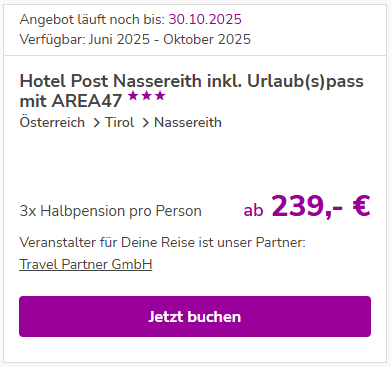
Task: Click the Veranstalter für Deine Reise text
Action: point(162,242)
